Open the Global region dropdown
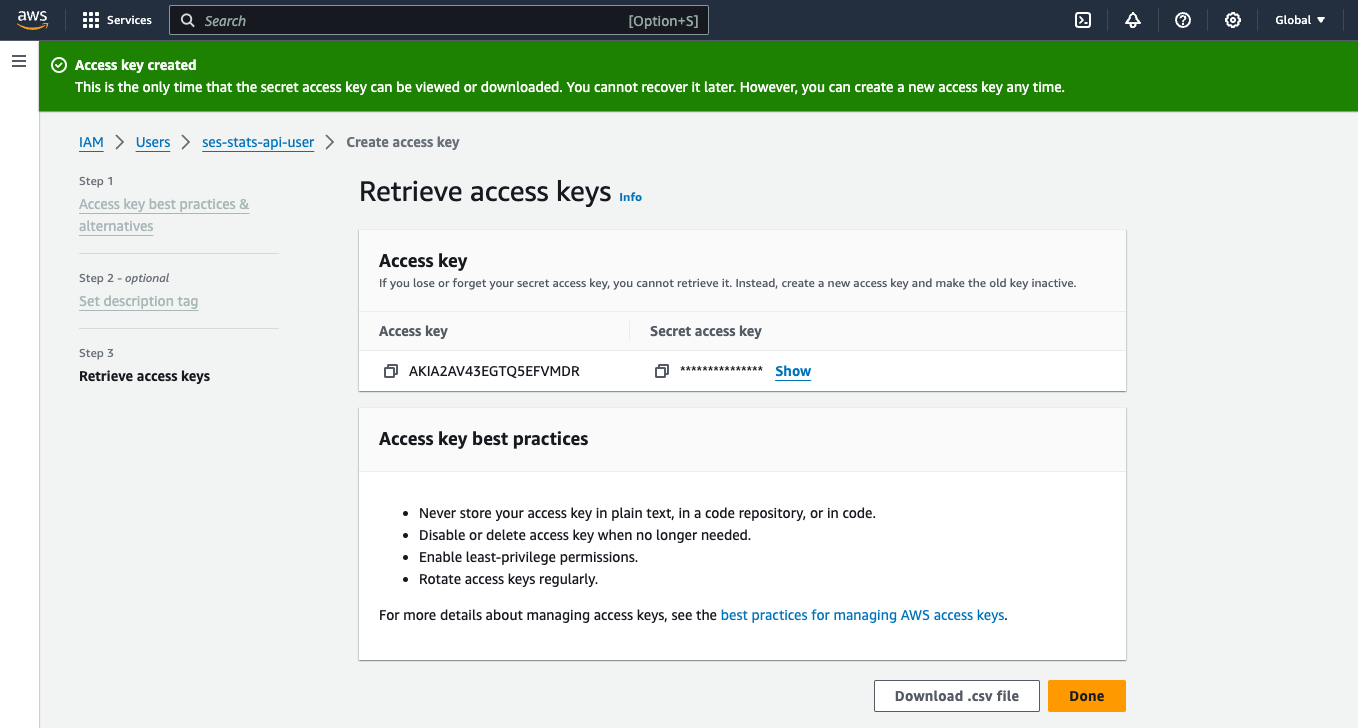The width and height of the screenshot is (1358, 728). pos(1300,20)
